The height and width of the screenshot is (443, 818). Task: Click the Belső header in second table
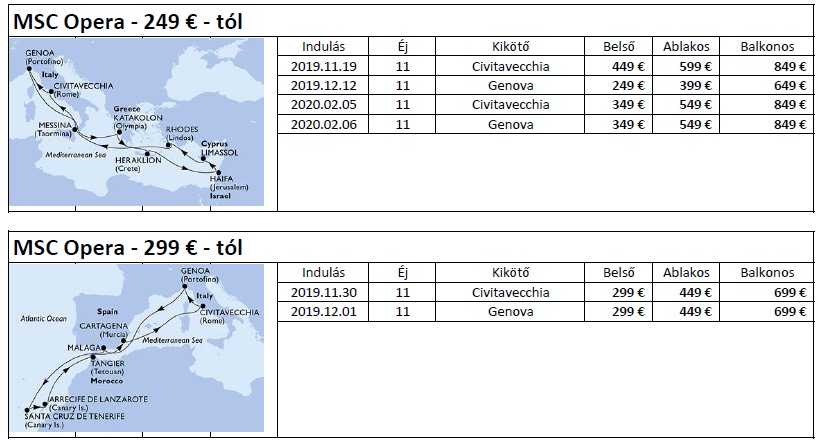pos(619,272)
